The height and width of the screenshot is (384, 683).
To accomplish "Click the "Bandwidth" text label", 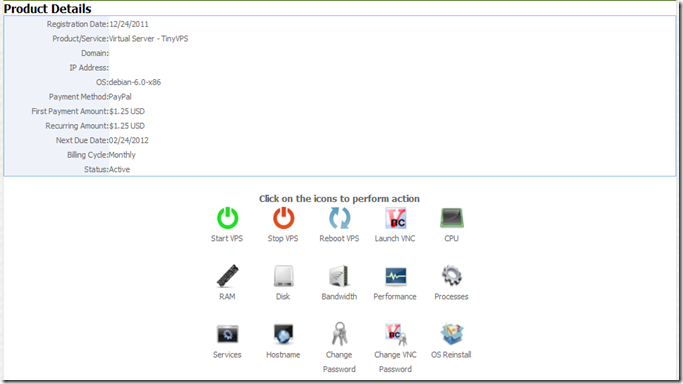I will 339,296.
